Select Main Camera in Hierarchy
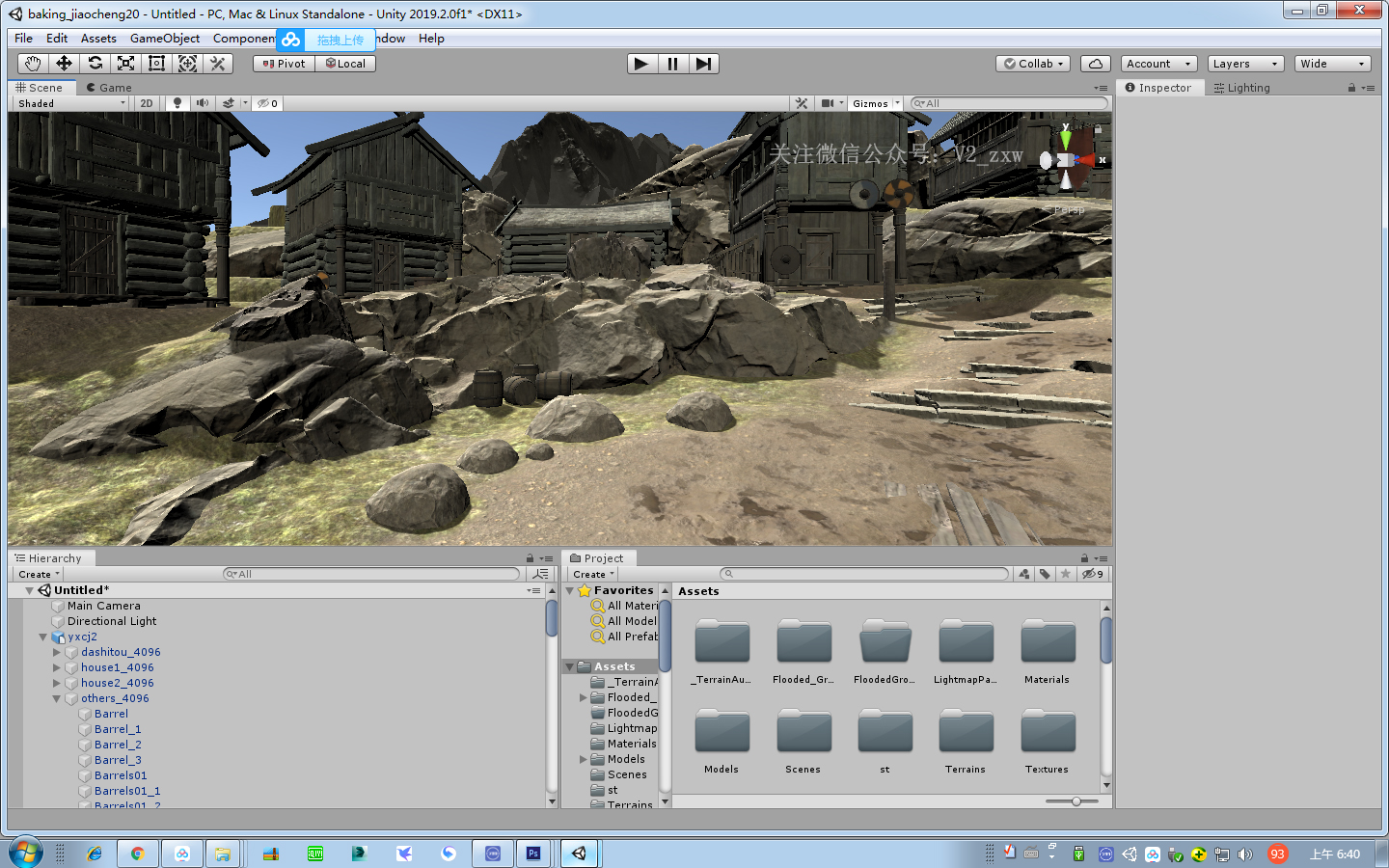This screenshot has width=1389, height=868. [103, 606]
